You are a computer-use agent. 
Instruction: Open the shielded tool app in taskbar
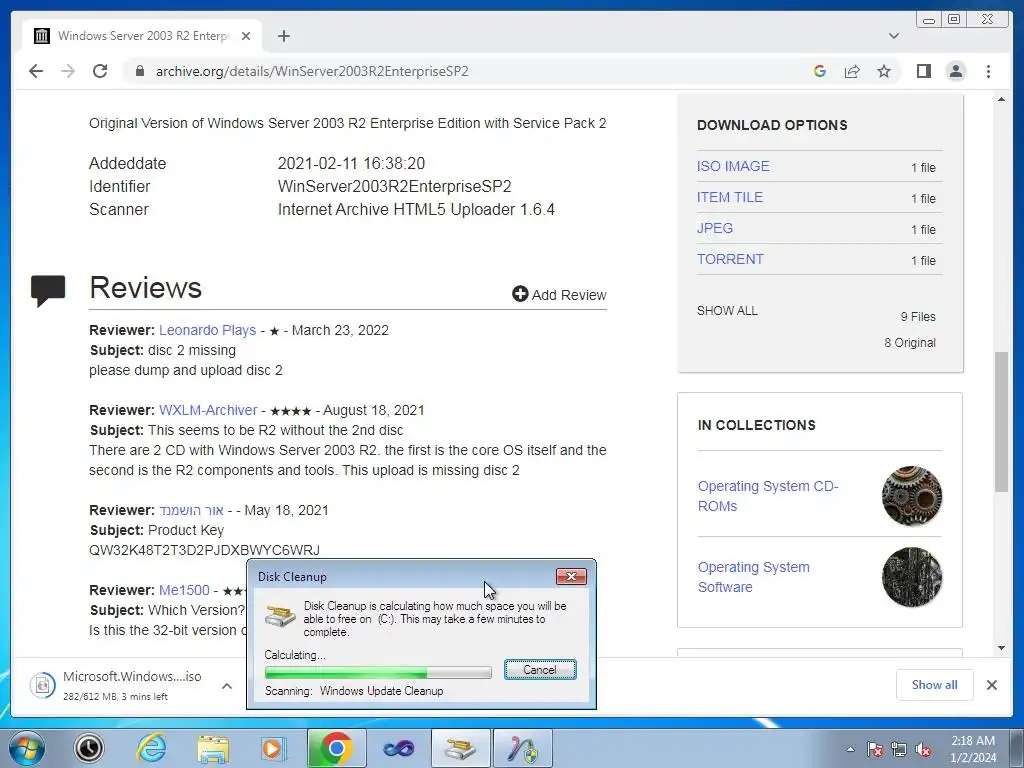coord(522,748)
